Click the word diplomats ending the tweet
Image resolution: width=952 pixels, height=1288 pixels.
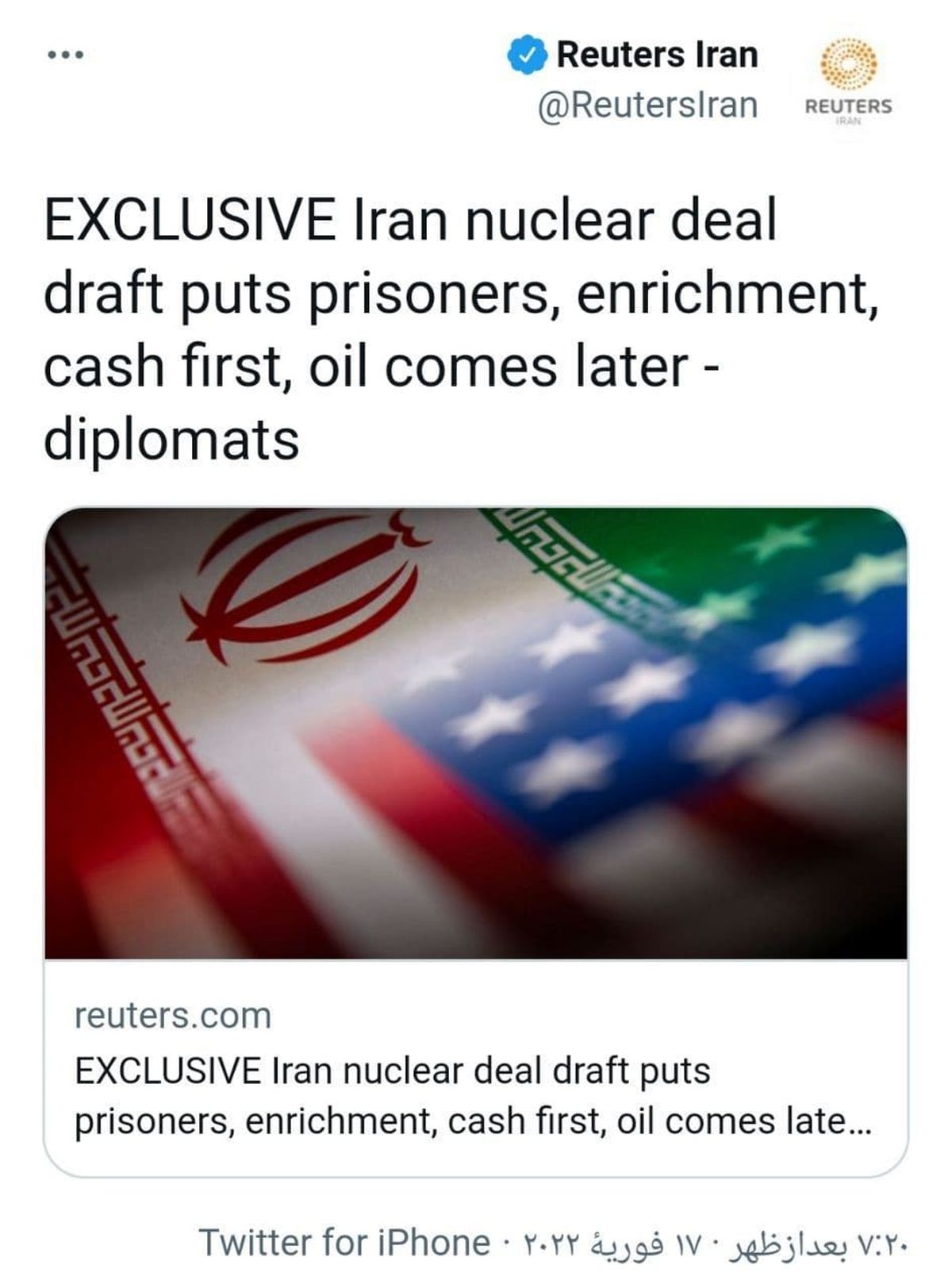click(x=171, y=440)
